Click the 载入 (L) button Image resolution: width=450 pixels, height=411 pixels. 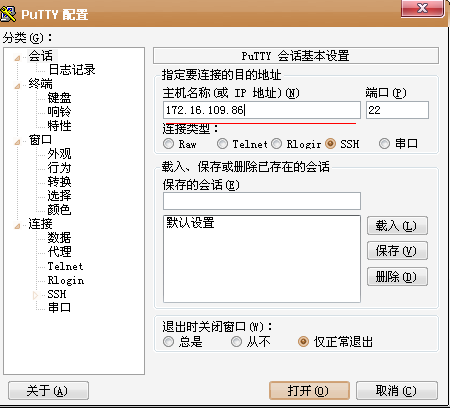click(397, 226)
